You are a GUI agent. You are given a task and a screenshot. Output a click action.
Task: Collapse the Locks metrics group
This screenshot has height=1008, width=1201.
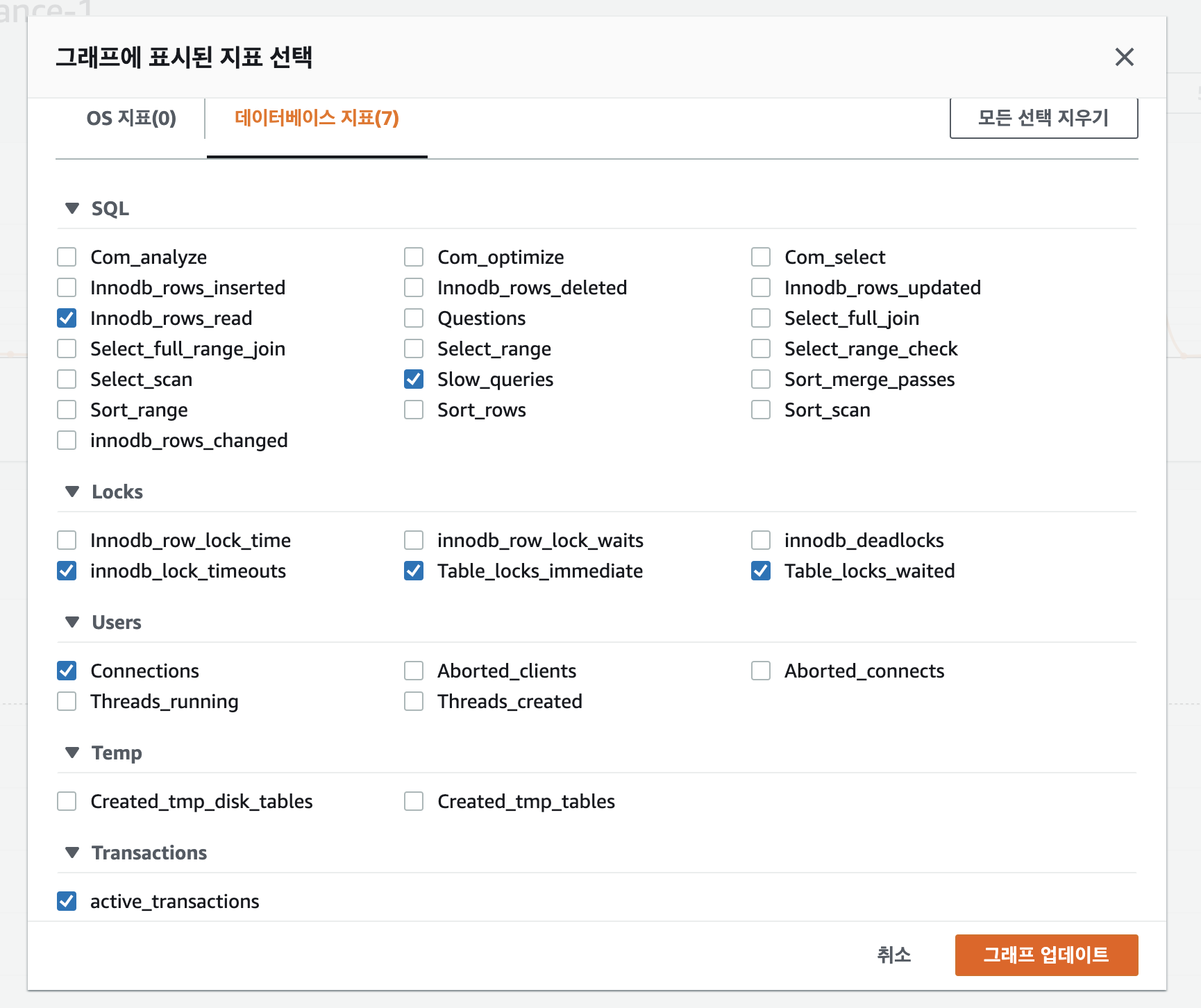pyautogui.click(x=72, y=492)
